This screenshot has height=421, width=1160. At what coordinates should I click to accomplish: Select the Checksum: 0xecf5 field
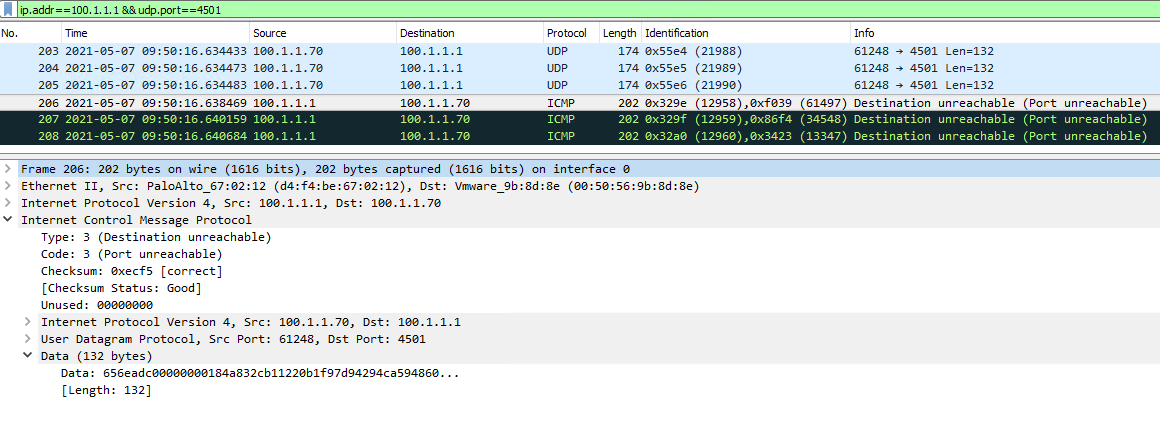(132, 272)
